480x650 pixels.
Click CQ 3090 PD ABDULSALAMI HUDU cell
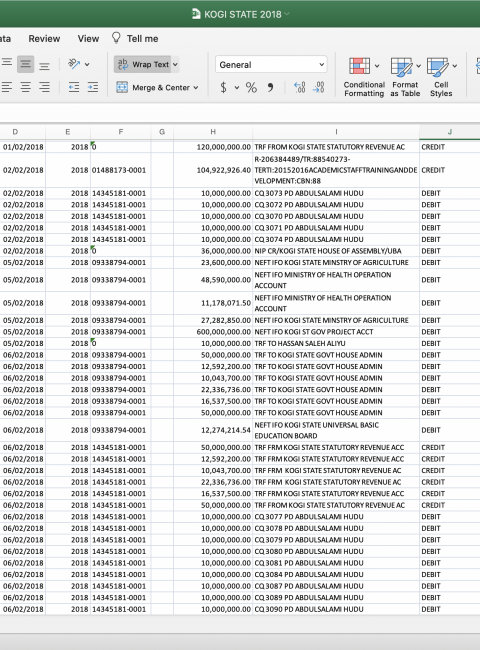point(336,609)
